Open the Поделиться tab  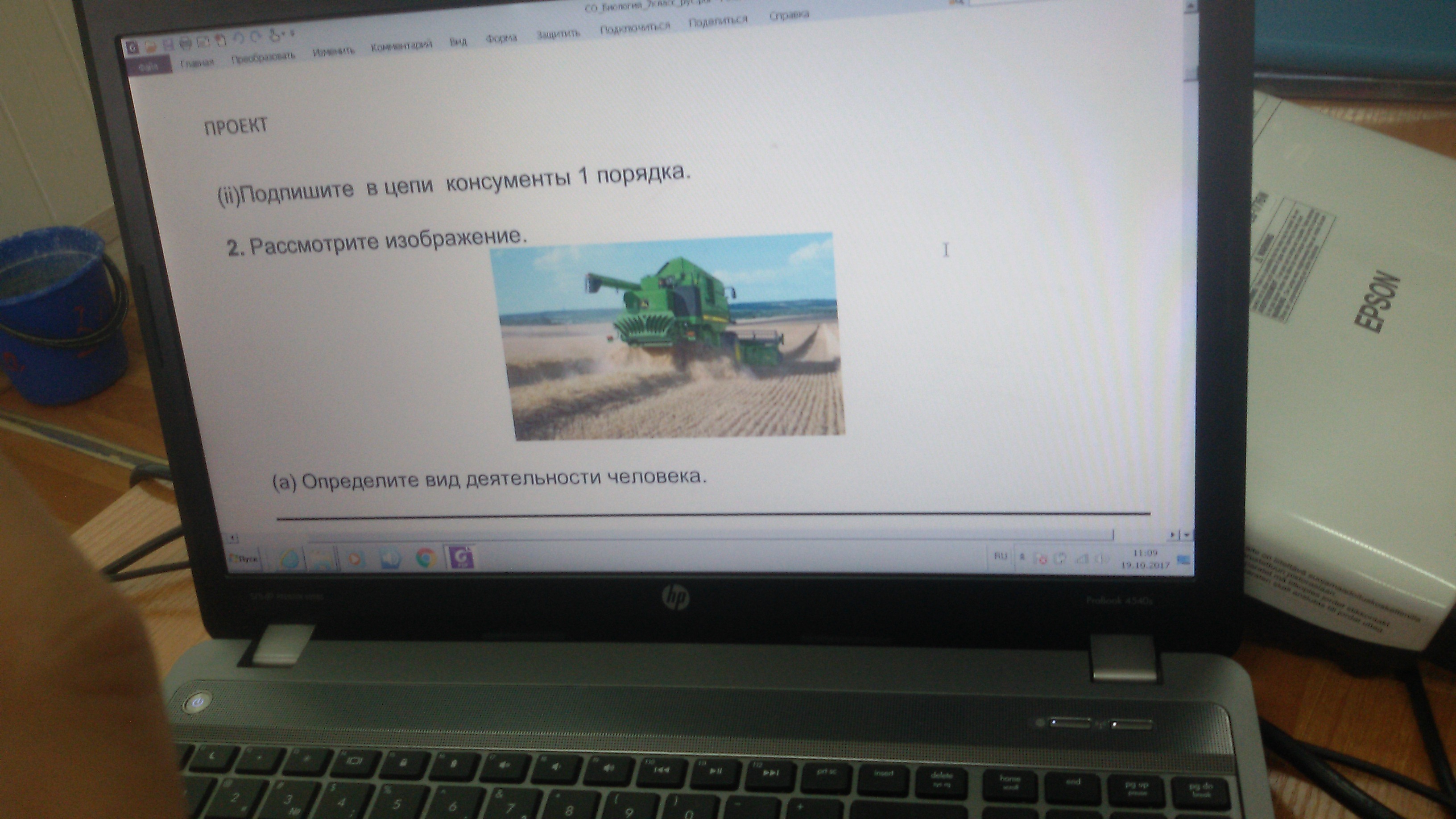point(718,21)
